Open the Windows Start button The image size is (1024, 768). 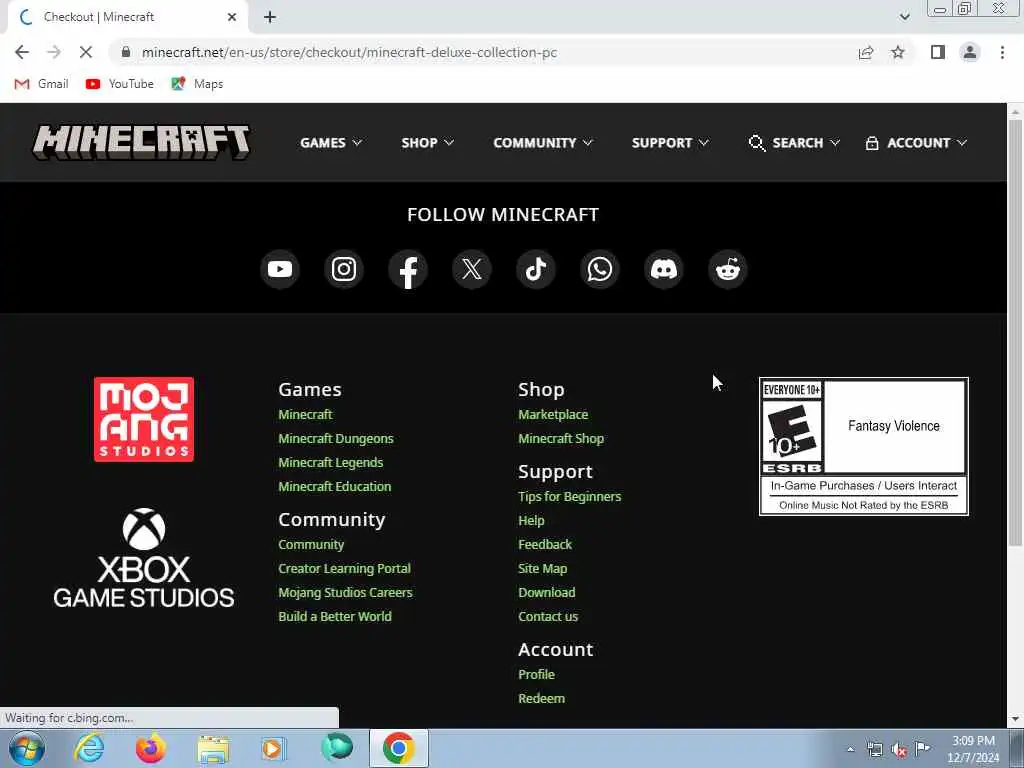point(27,748)
